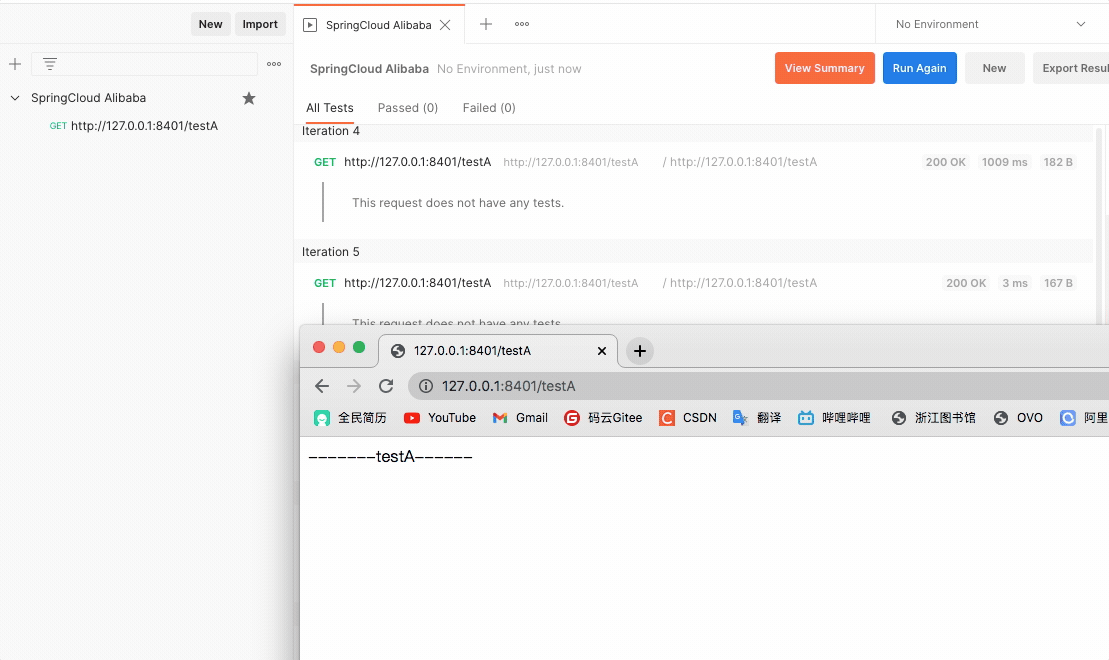
Task: Select the browser tab titled 127.0.0.1:8401/testA
Action: (498, 351)
